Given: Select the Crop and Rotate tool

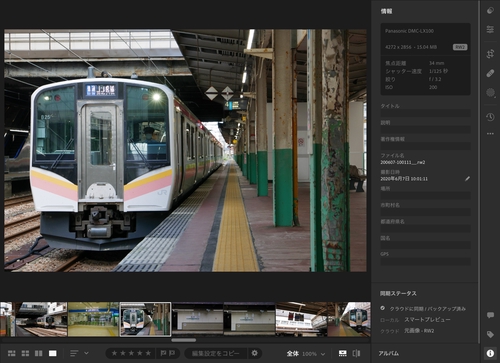Looking at the screenshot, I should coord(490,54).
